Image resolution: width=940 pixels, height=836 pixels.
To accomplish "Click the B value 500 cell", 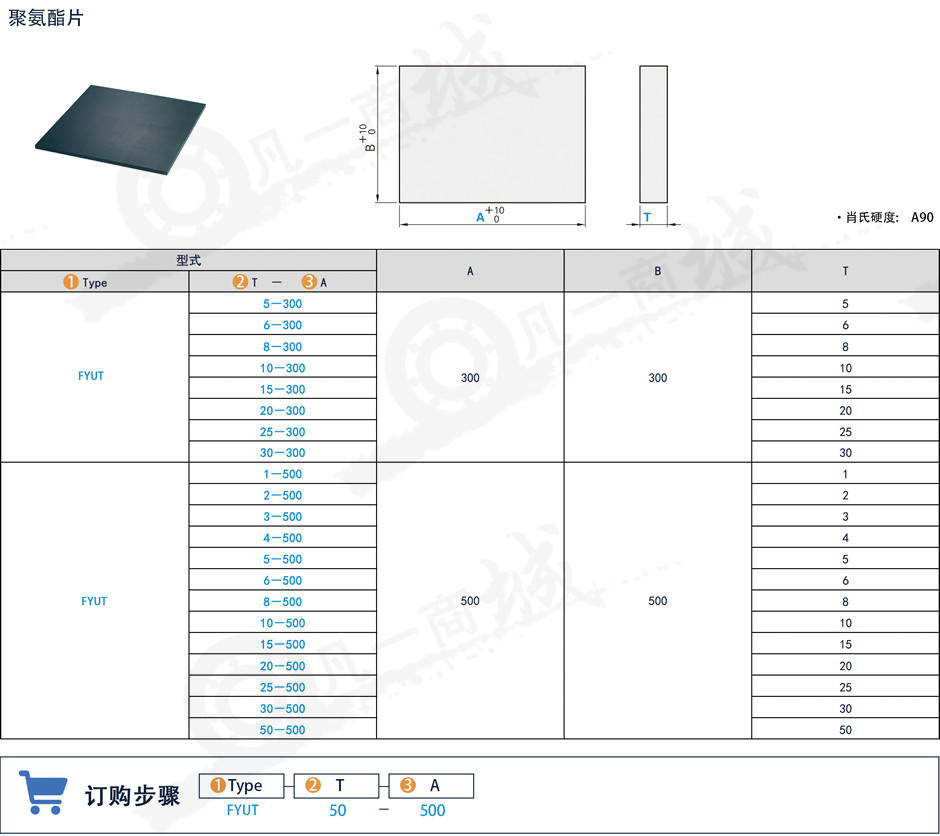I will [x=658, y=600].
